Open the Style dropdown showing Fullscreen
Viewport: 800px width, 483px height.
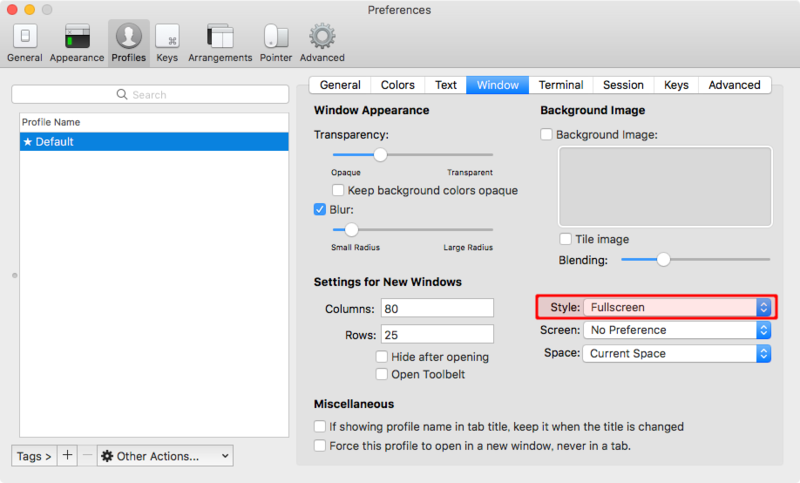point(677,307)
